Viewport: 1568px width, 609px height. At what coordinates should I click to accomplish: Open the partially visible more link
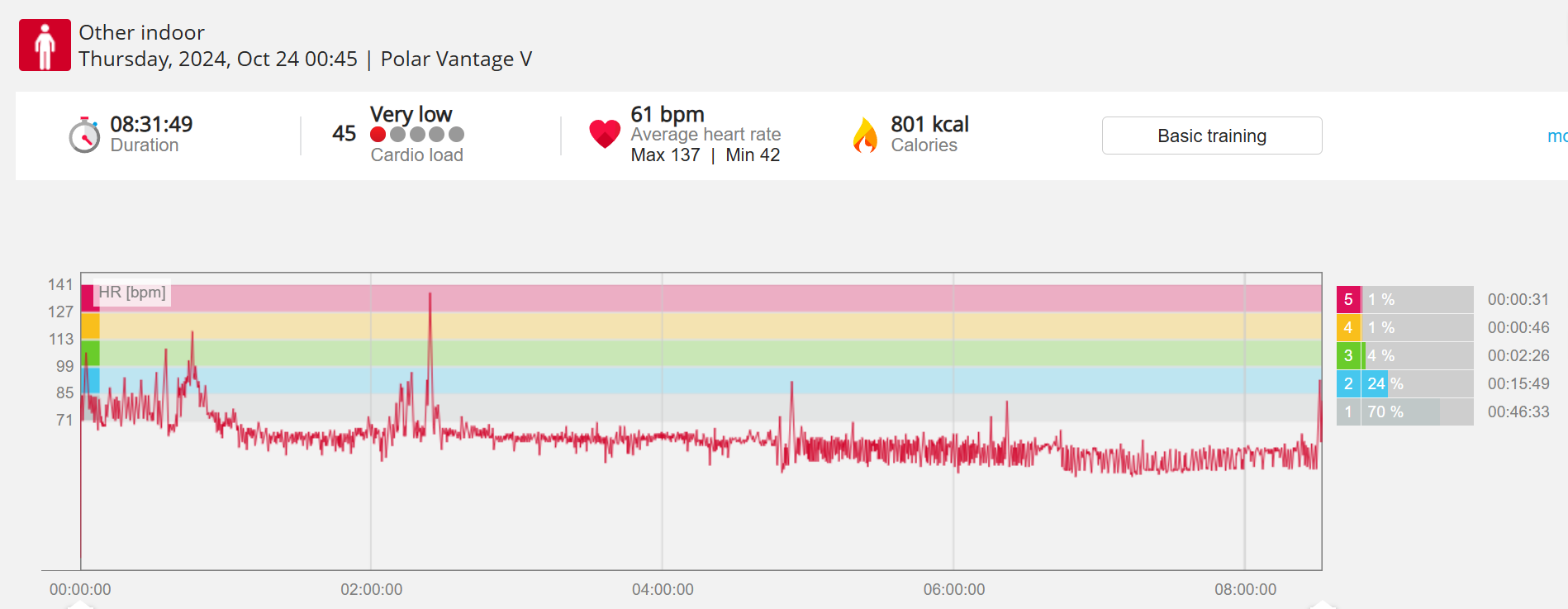pos(1556,136)
